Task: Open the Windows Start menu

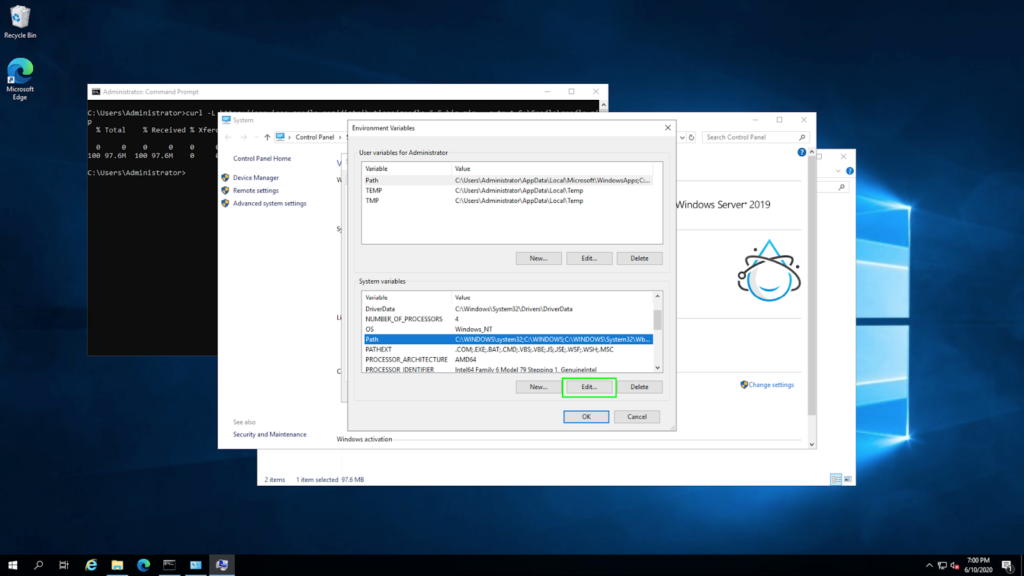Action: [x=12, y=565]
